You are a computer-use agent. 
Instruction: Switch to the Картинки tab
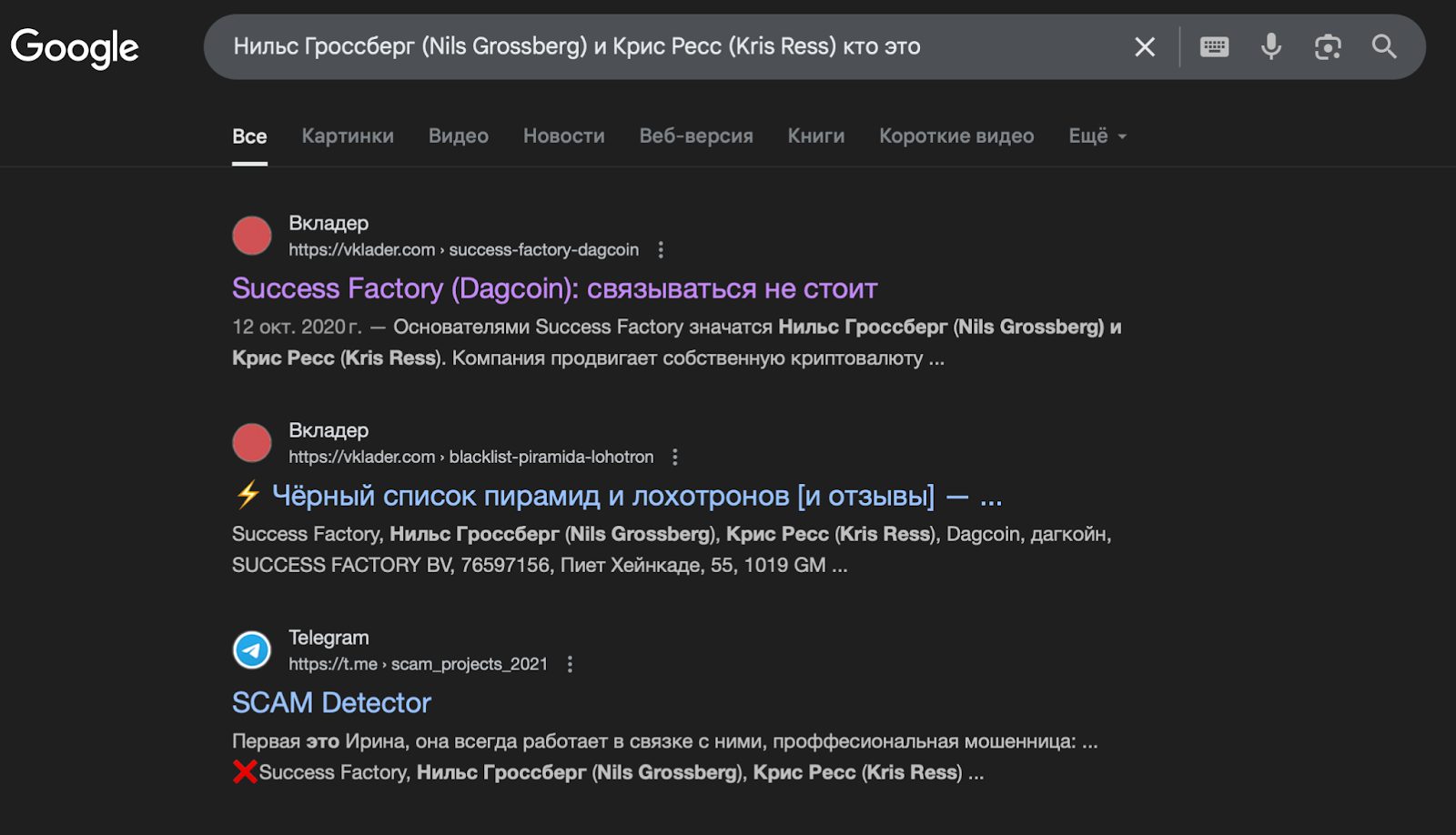[348, 136]
